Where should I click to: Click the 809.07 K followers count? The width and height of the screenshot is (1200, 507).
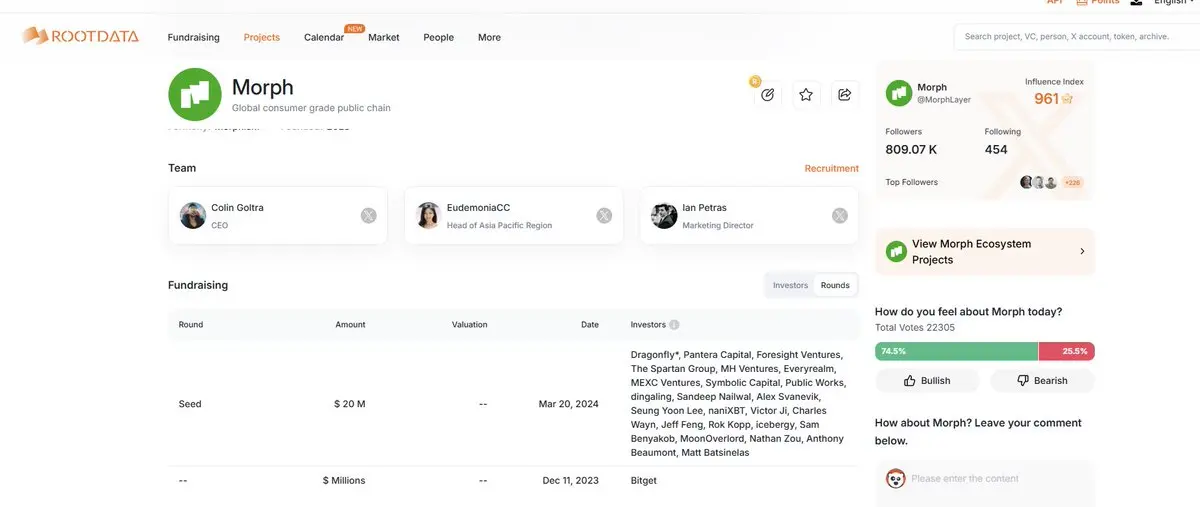pos(911,150)
